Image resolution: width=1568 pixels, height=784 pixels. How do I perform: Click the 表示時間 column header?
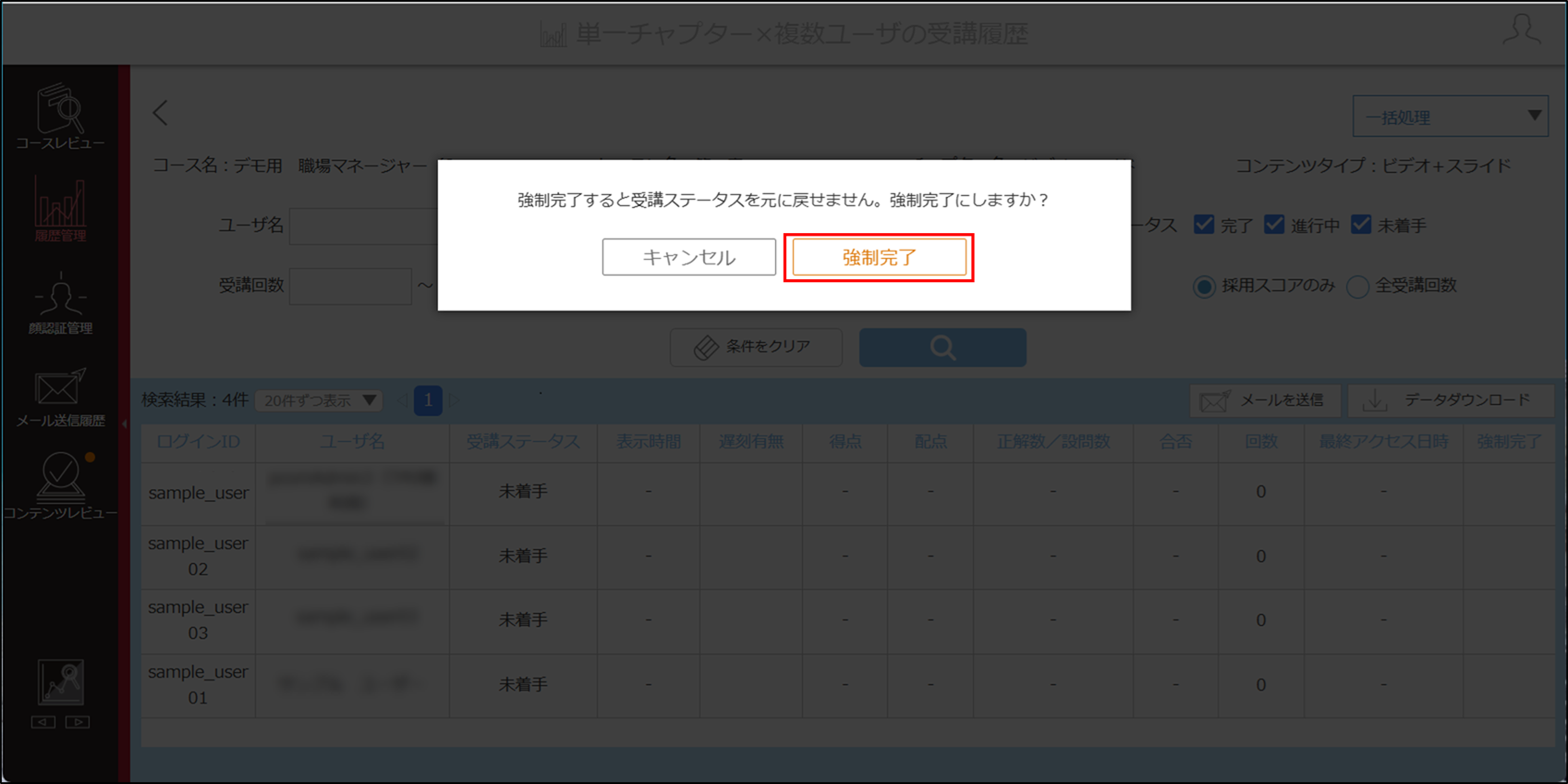pos(649,442)
